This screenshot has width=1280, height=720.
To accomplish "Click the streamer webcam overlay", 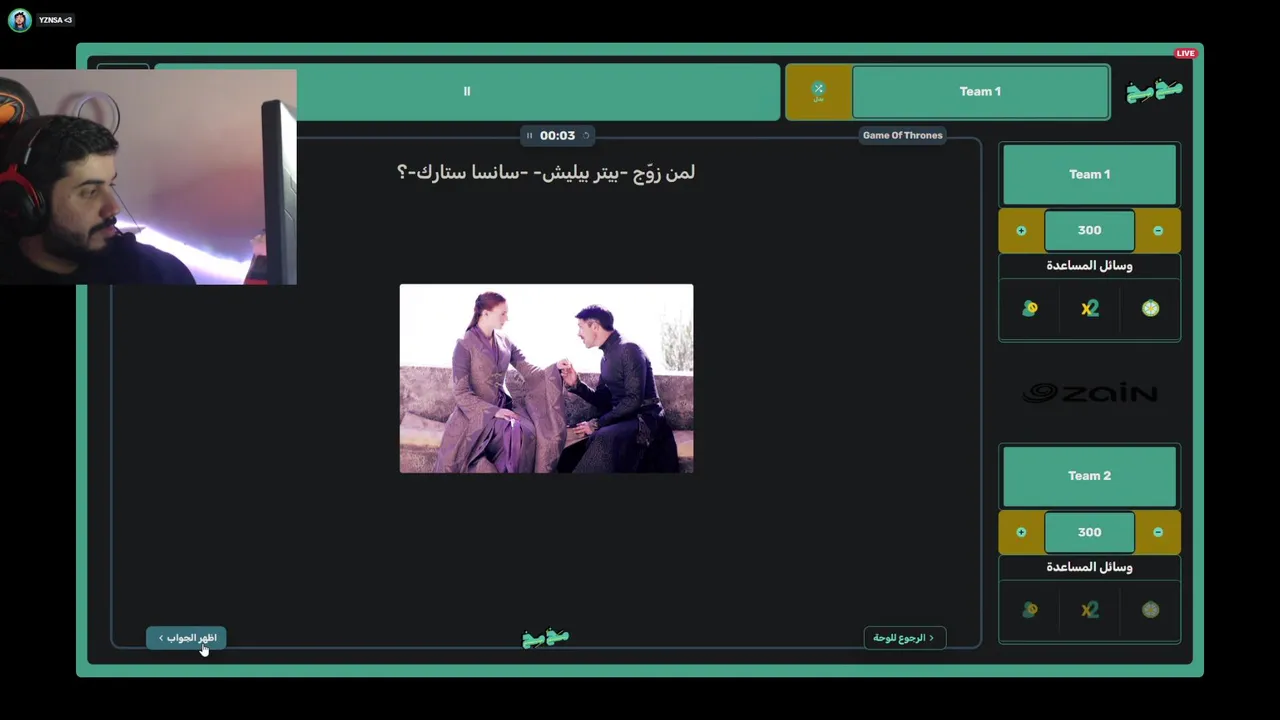I will (148, 177).
